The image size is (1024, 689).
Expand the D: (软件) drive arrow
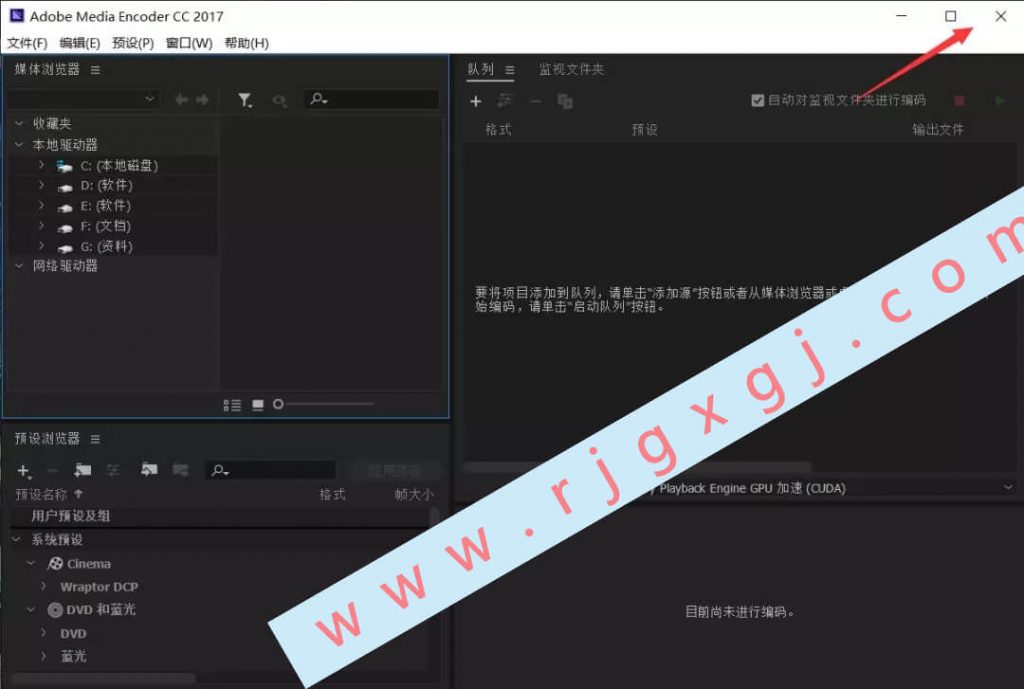click(x=41, y=185)
